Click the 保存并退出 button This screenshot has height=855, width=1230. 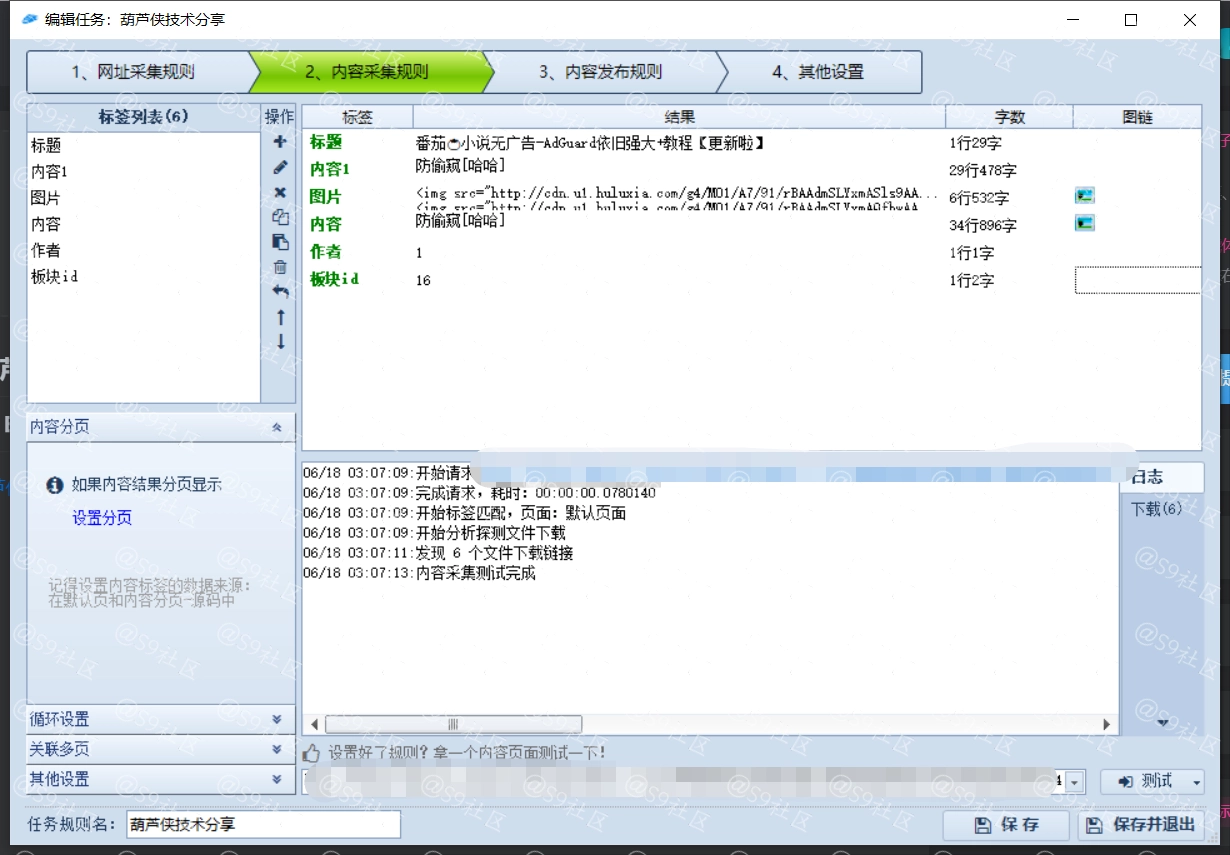(x=1142, y=825)
